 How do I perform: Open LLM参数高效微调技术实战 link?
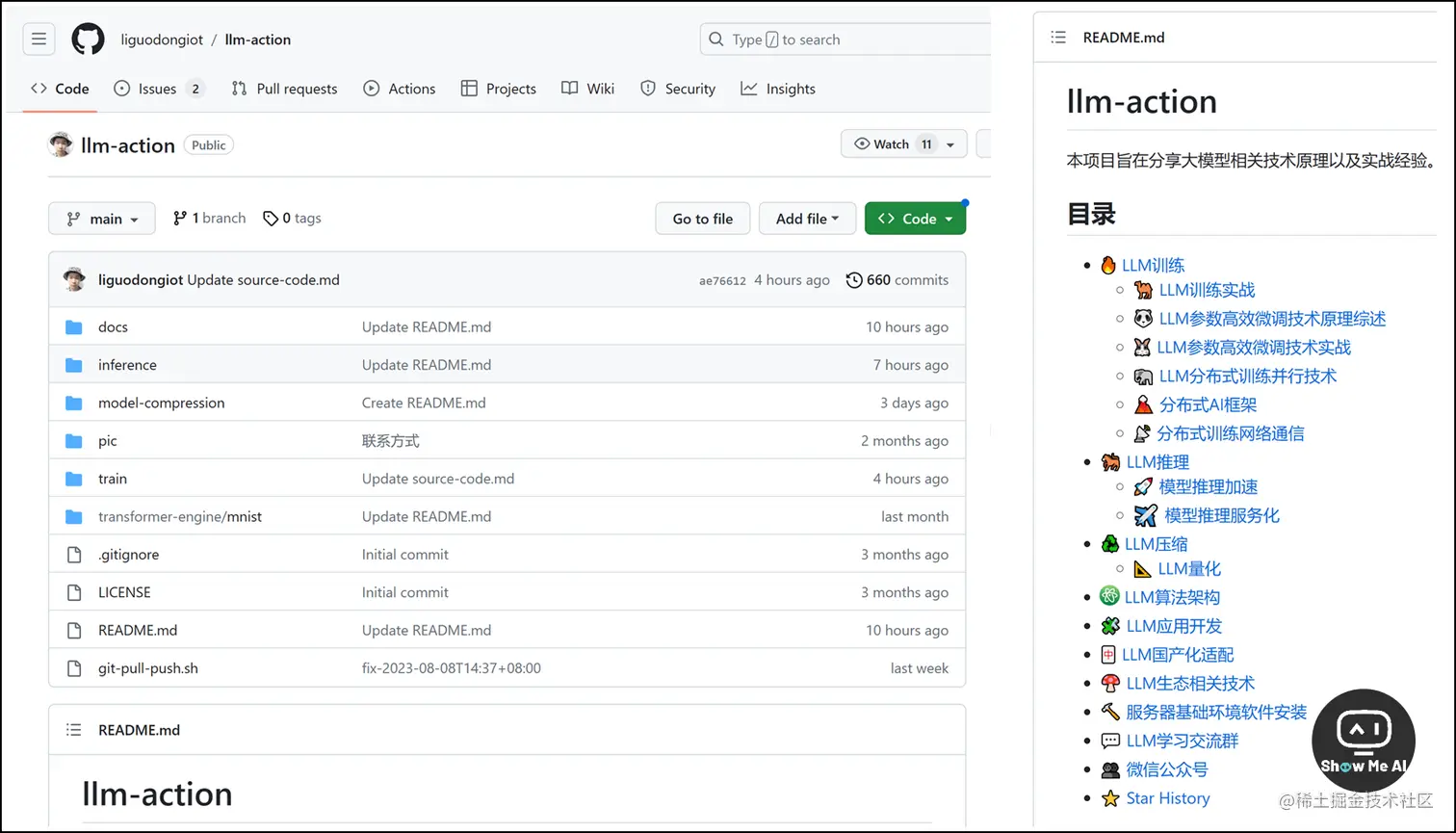(x=1254, y=348)
